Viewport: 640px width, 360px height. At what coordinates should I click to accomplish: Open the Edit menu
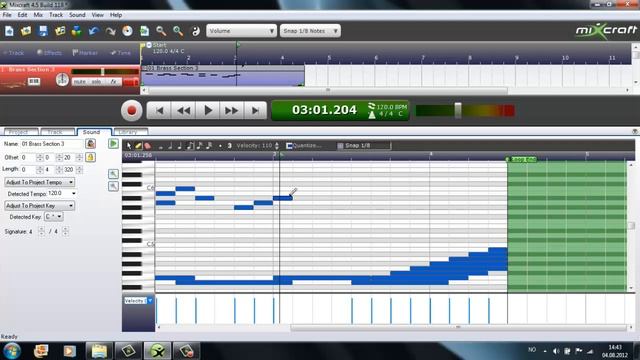[x=22, y=15]
